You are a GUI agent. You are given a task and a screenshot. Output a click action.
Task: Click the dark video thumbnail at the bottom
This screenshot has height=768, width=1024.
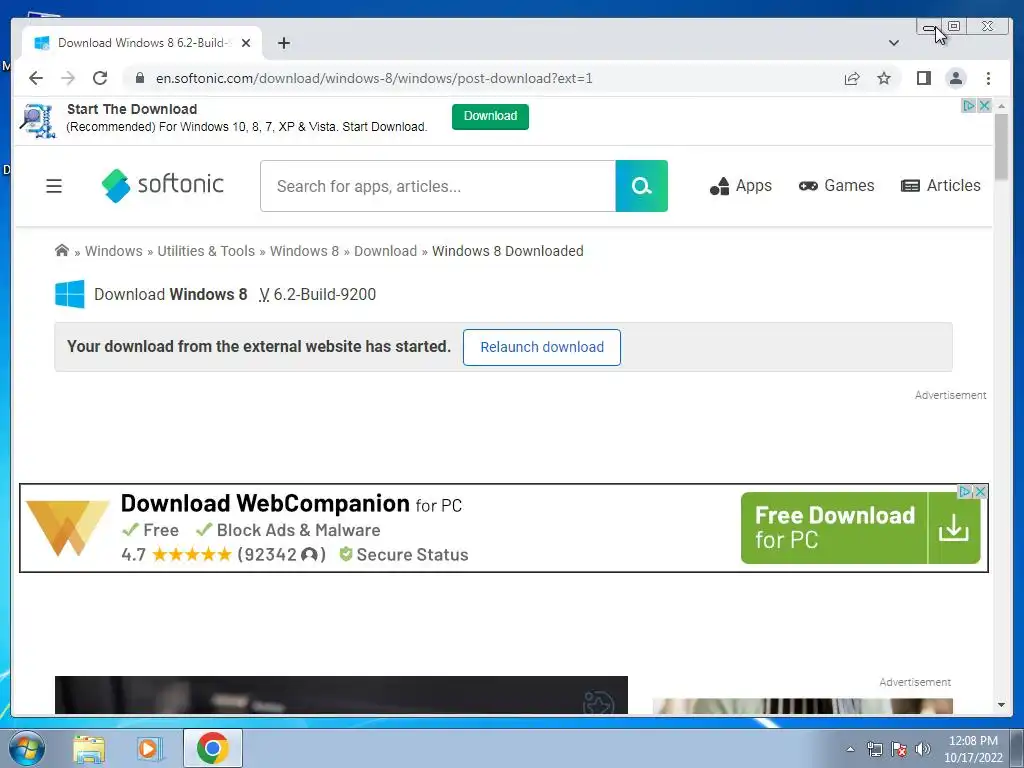pyautogui.click(x=341, y=695)
